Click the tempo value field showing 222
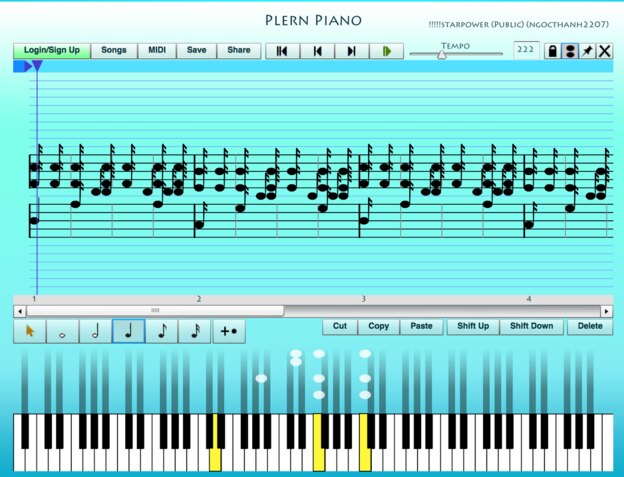 point(525,50)
